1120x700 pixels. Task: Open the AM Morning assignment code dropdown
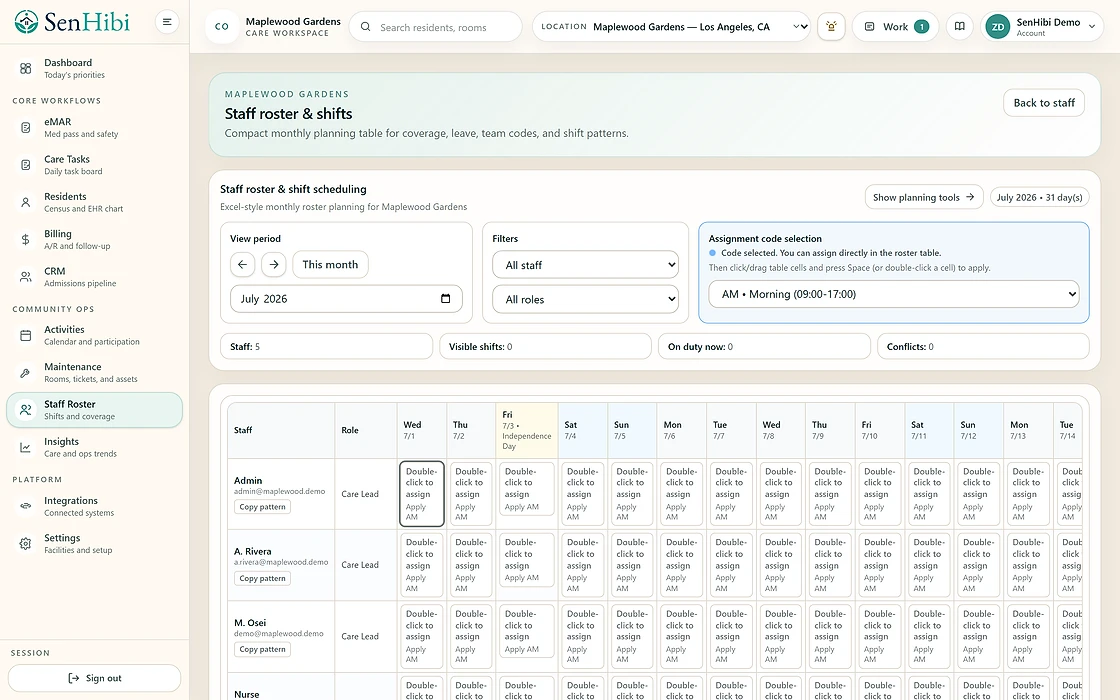pyautogui.click(x=894, y=294)
